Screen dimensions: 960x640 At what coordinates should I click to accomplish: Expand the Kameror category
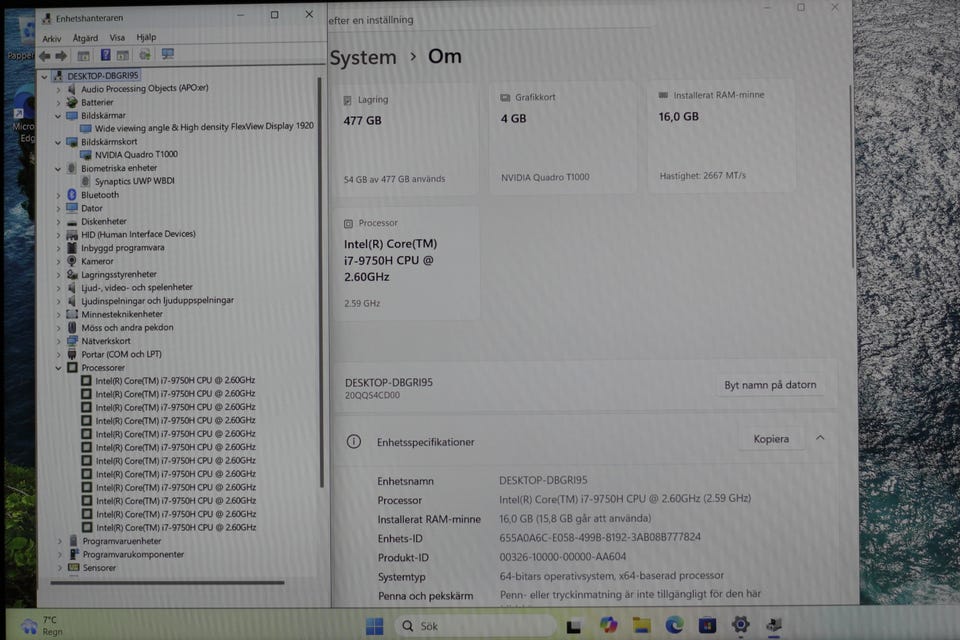pos(59,261)
